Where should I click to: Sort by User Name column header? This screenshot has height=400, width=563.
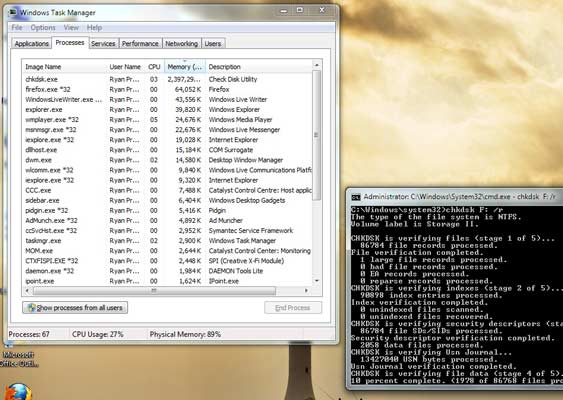(x=125, y=67)
